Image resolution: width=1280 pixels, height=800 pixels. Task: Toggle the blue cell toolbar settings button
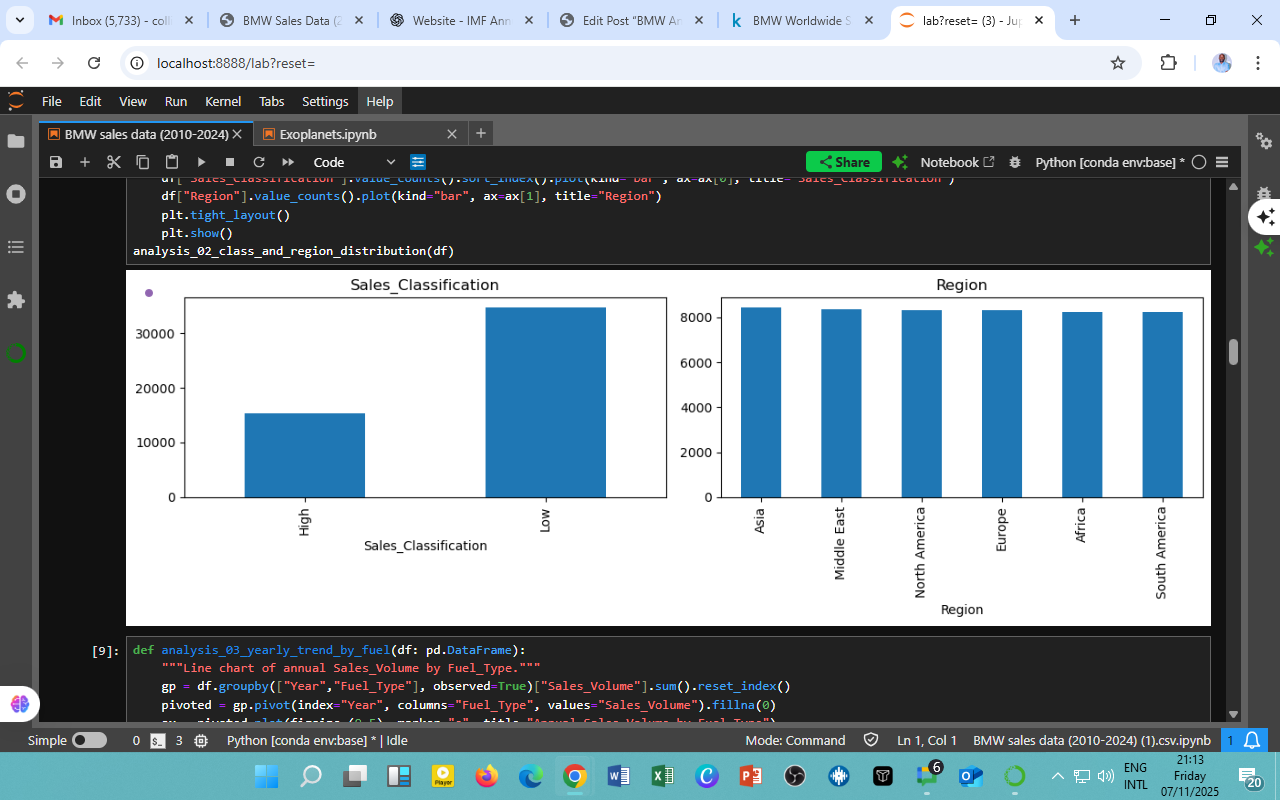coord(418,162)
